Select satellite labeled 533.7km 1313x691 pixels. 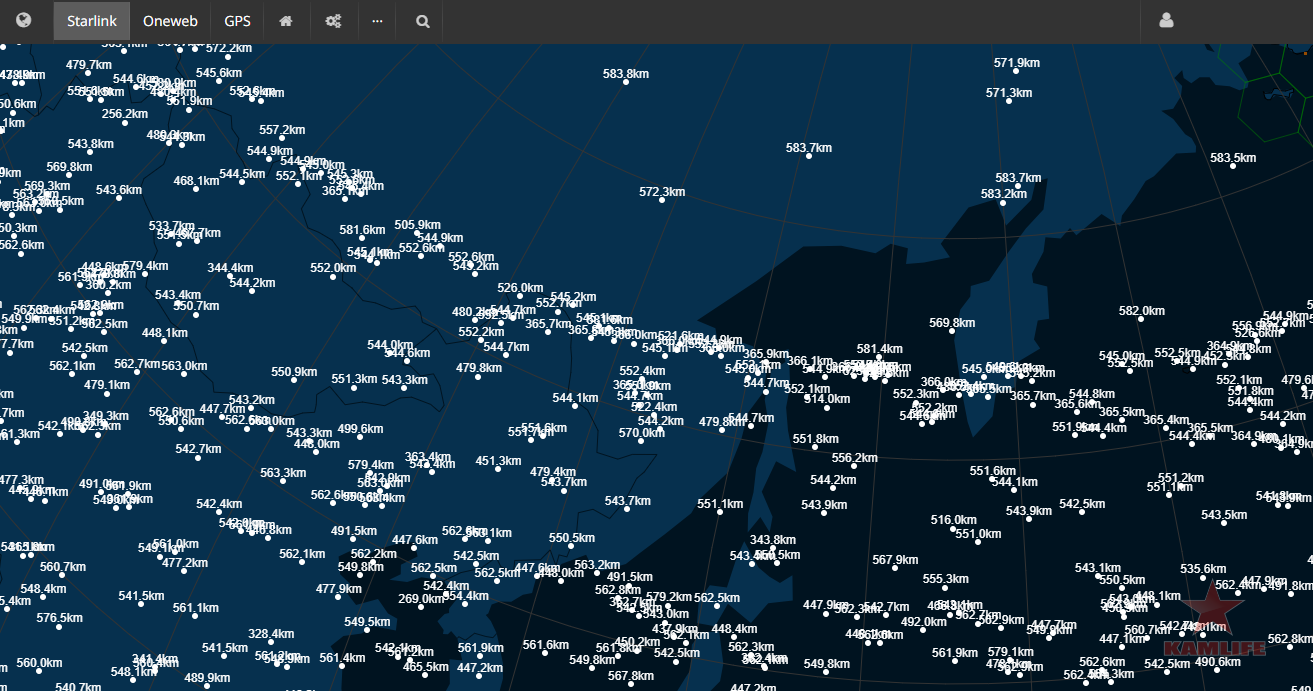click(x=171, y=226)
